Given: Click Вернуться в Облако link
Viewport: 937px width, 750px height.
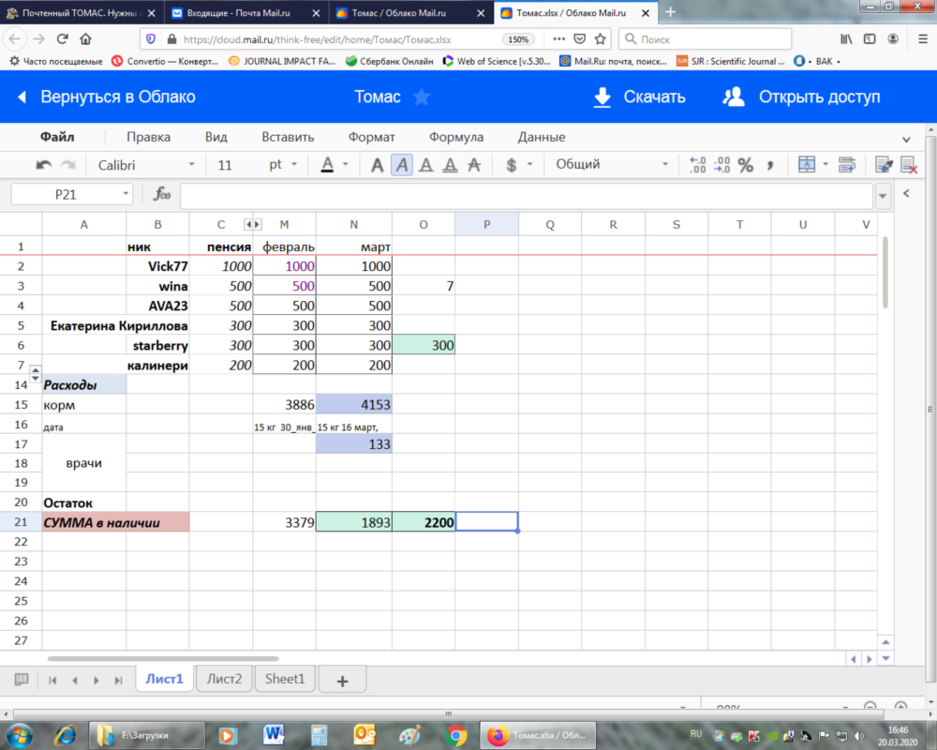Looking at the screenshot, I should tap(106, 97).
